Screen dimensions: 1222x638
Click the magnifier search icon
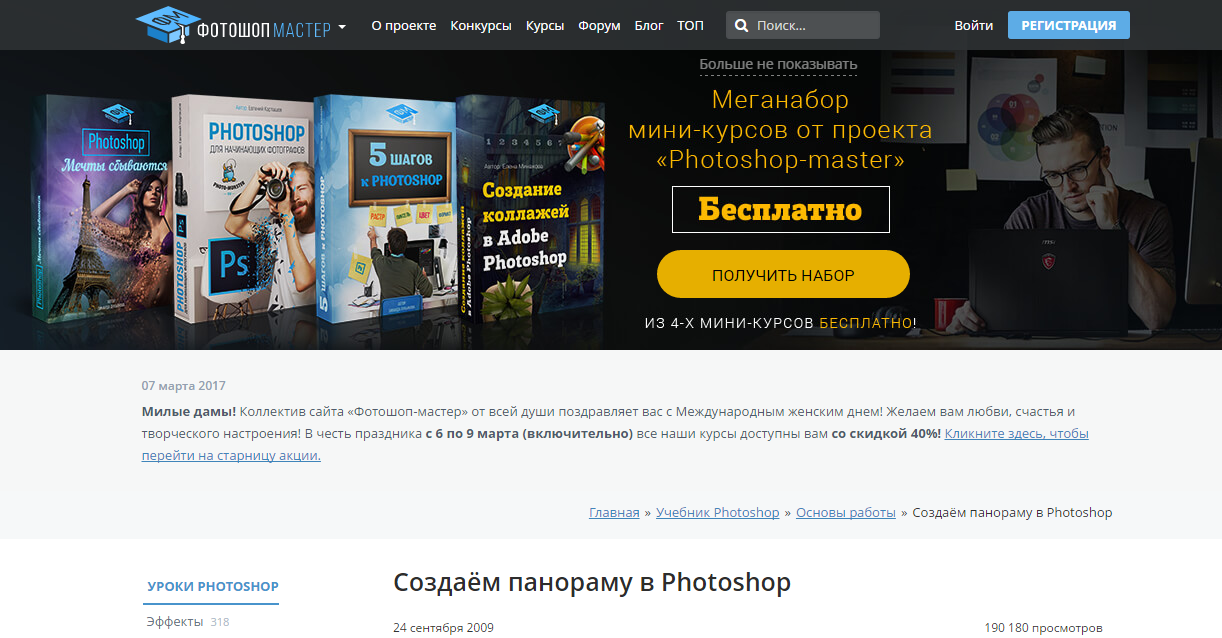(x=743, y=25)
